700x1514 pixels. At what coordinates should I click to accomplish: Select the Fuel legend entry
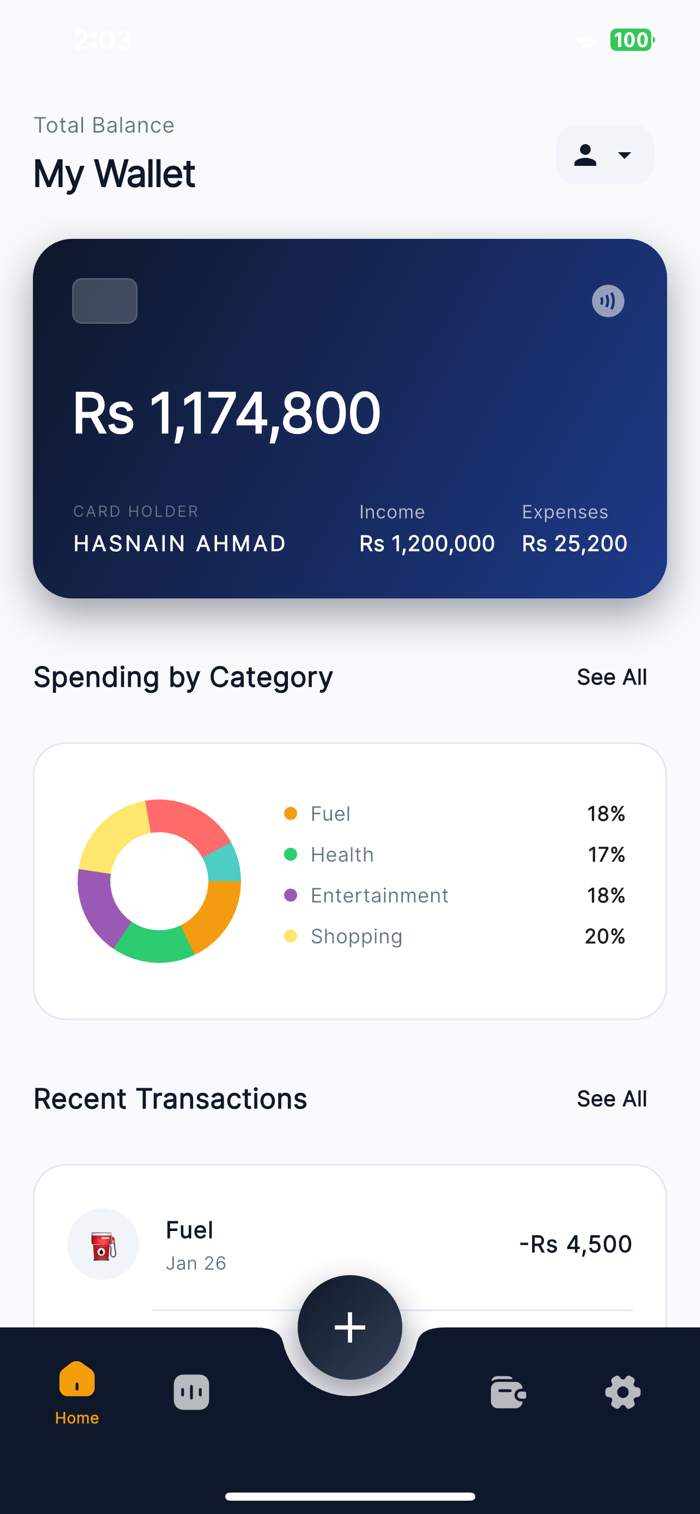pyautogui.click(x=330, y=814)
